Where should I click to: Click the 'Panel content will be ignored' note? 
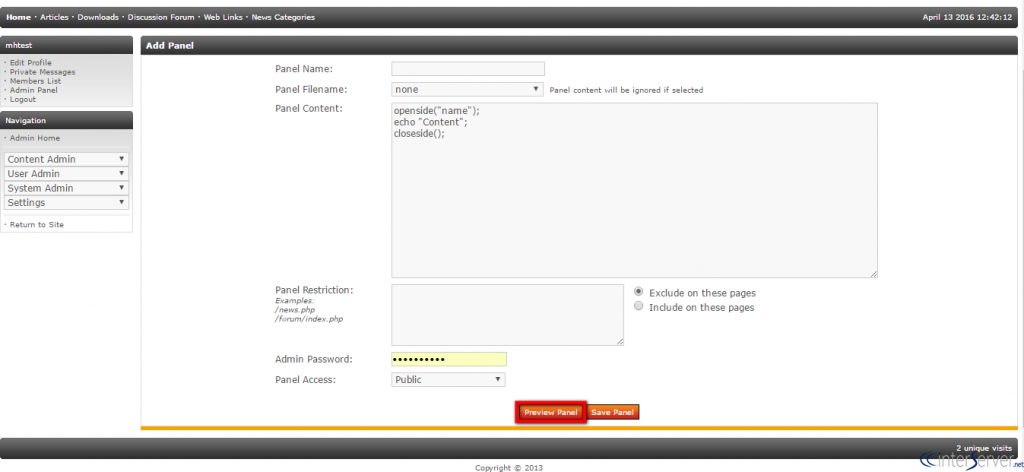(x=626, y=90)
